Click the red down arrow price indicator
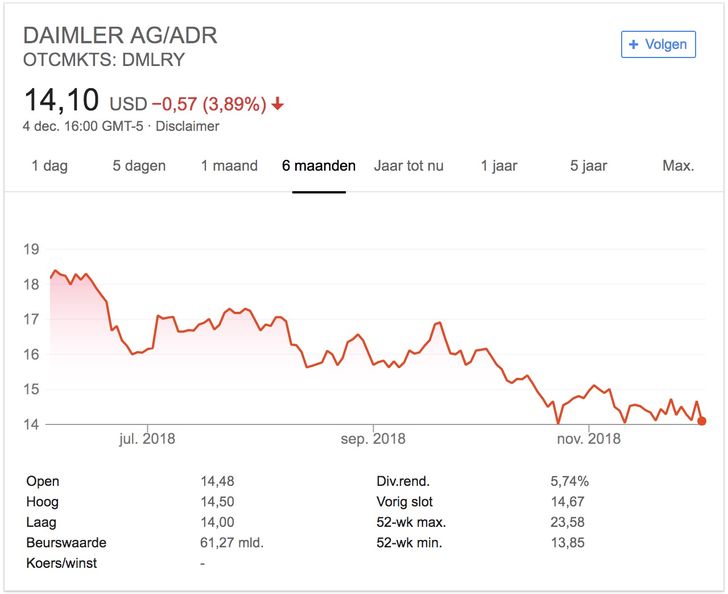This screenshot has height=594, width=728. click(278, 104)
